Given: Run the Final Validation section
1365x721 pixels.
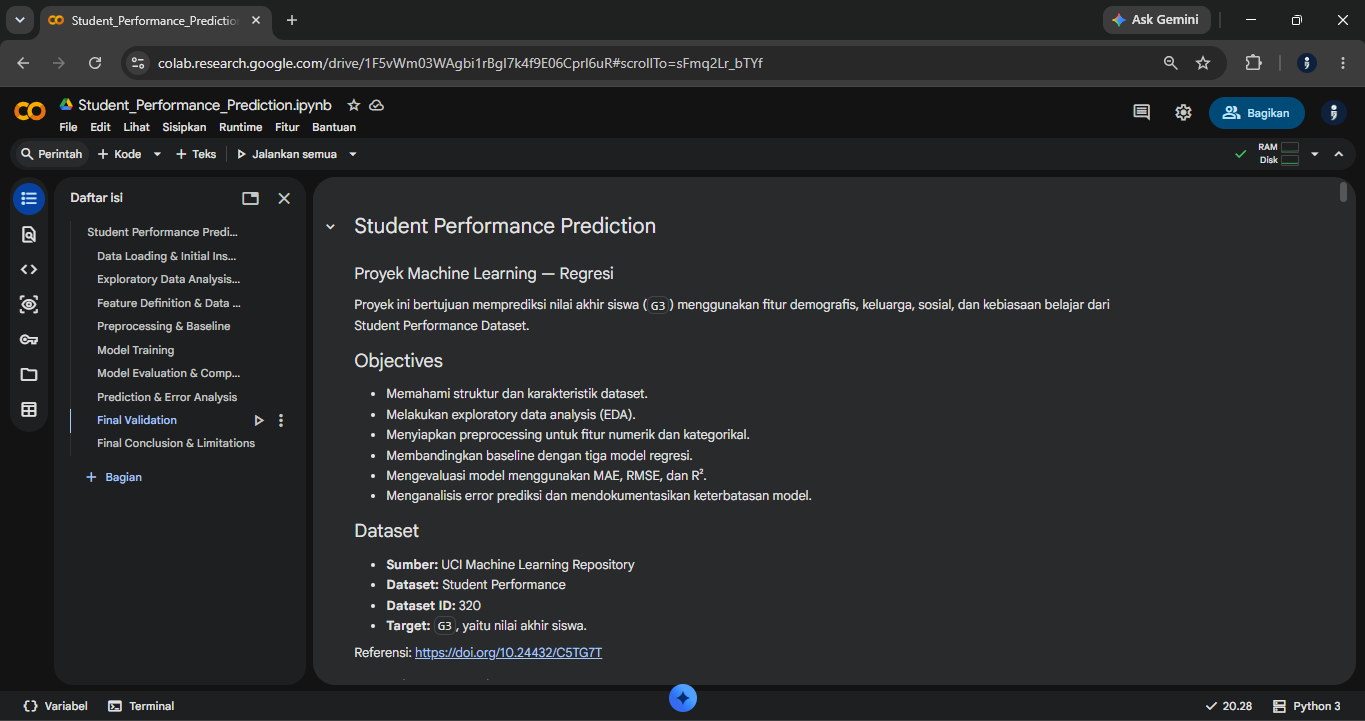Looking at the screenshot, I should tap(259, 420).
